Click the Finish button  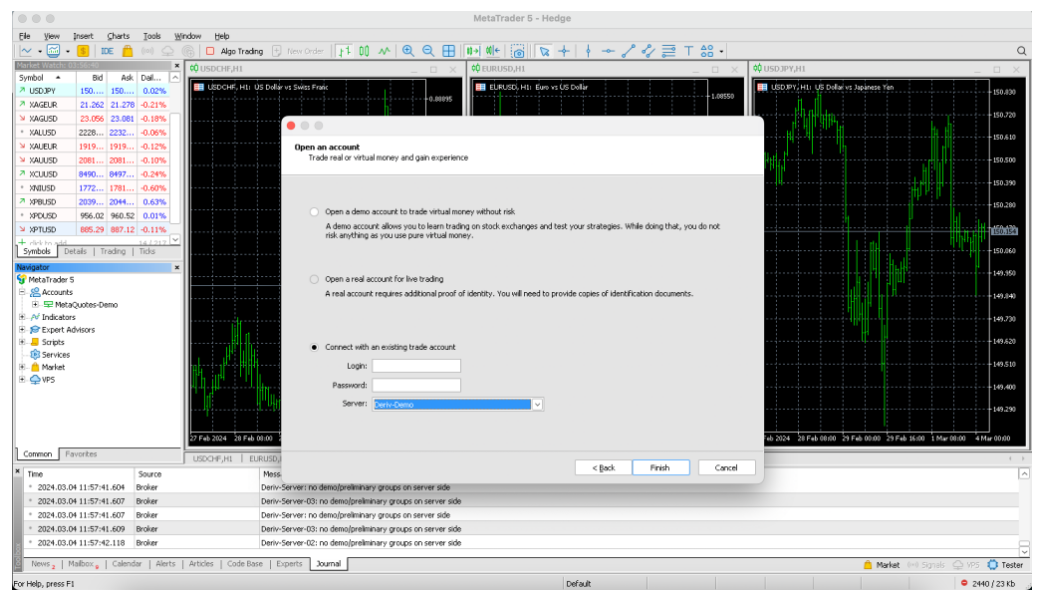click(x=660, y=467)
